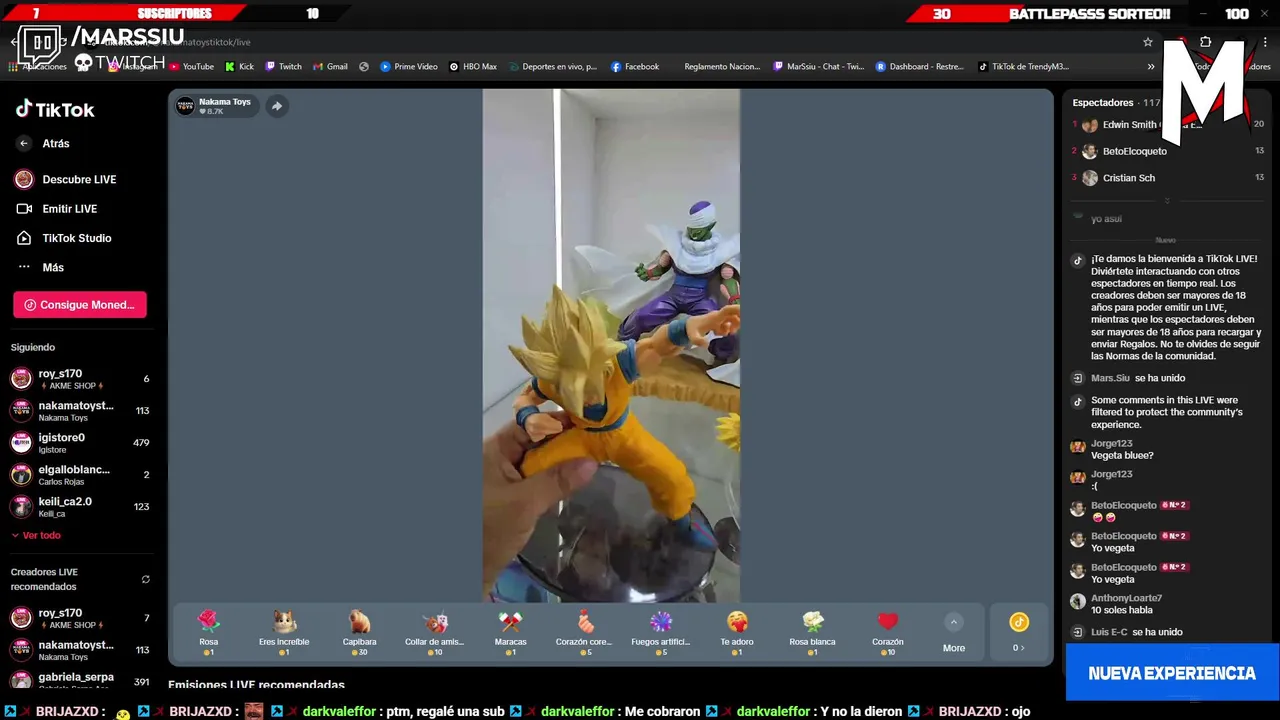Click Luis E-C se ha unido message

pos(1137,632)
